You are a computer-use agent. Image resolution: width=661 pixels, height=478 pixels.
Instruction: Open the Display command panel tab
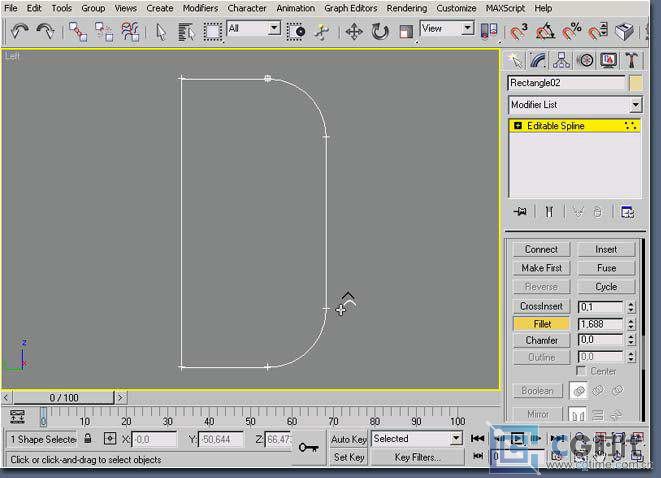point(608,60)
